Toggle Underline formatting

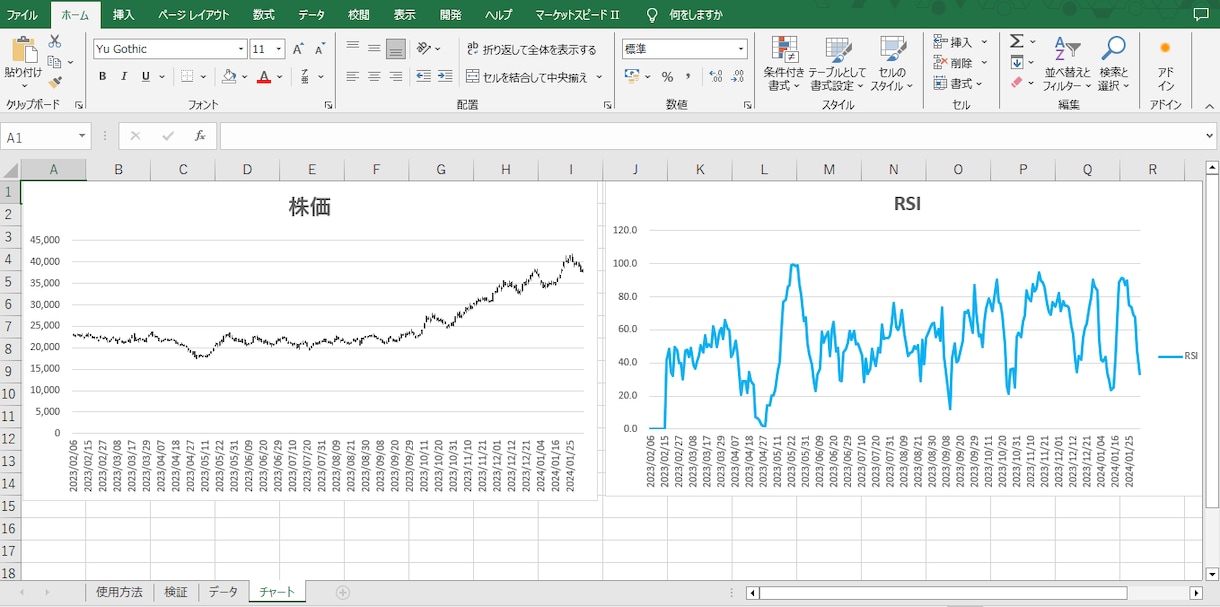[x=146, y=77]
